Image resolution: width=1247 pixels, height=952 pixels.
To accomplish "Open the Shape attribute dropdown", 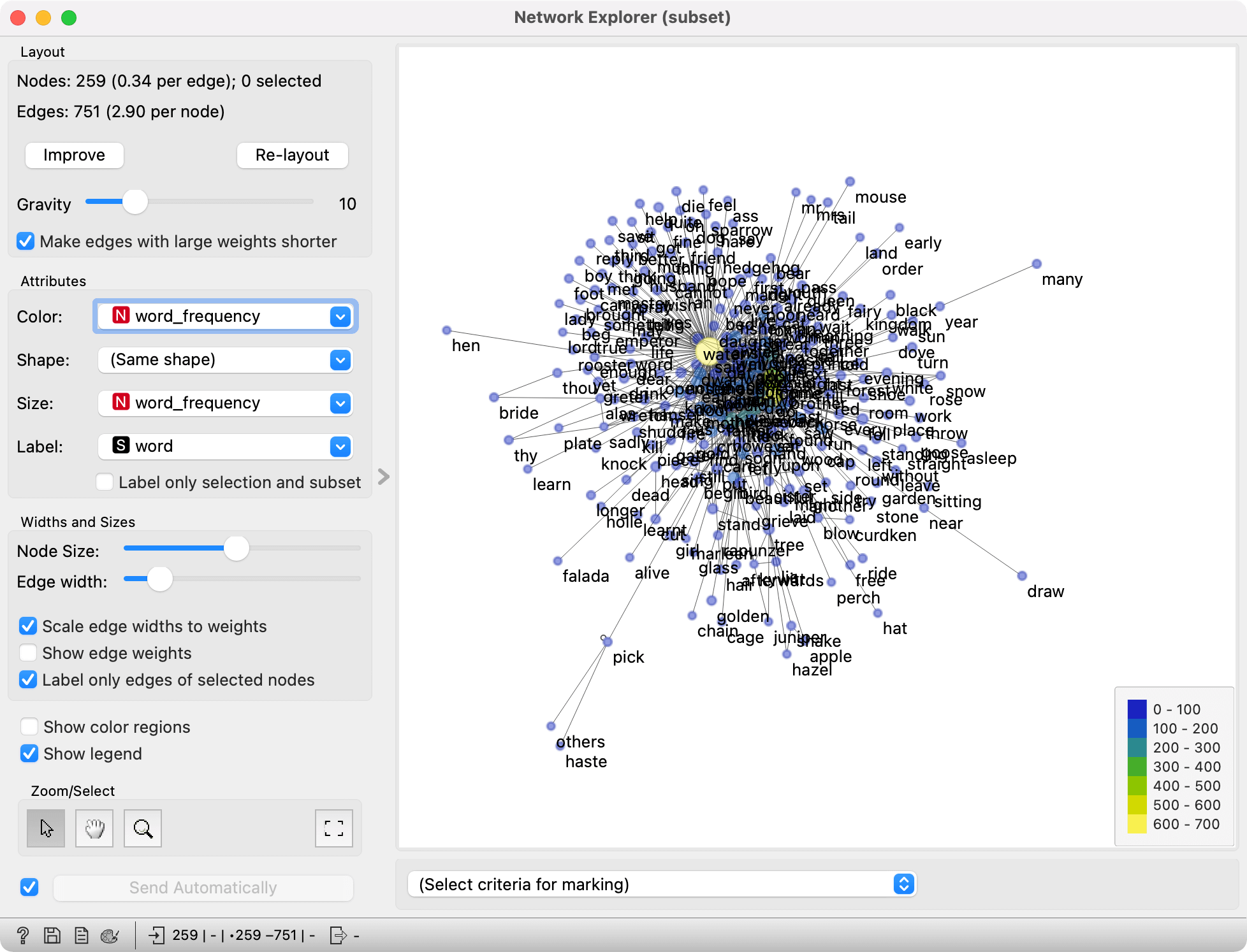I will [226, 359].
